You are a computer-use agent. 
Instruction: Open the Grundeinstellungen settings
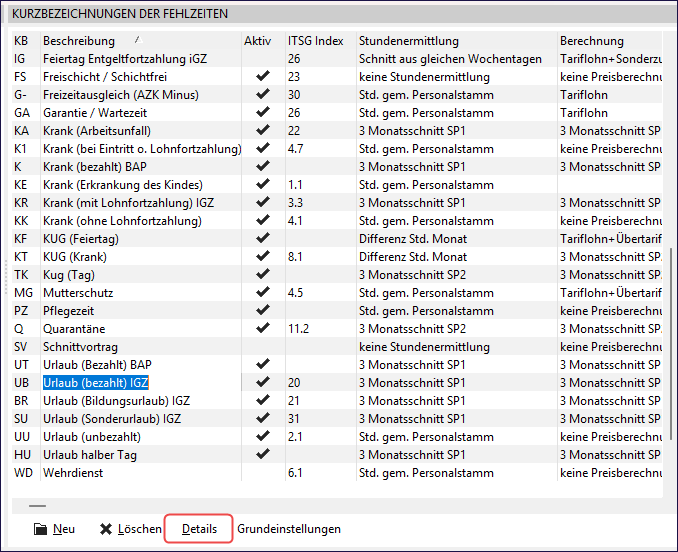289,529
